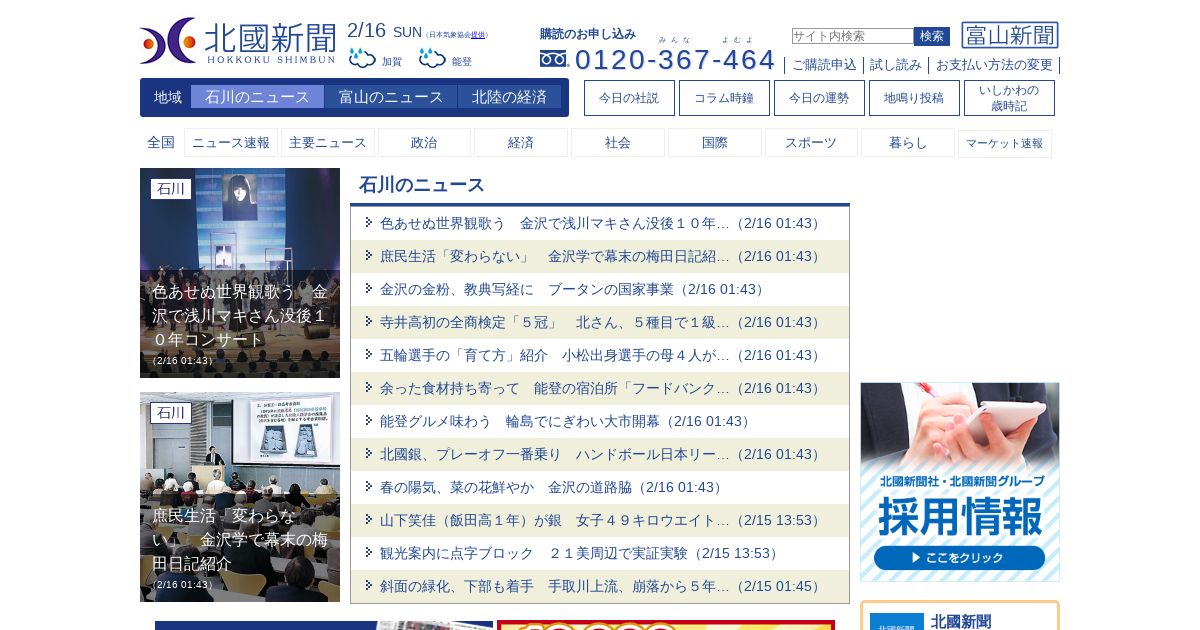
Task: Open the 富山新聞 logo link
Action: point(1010,35)
